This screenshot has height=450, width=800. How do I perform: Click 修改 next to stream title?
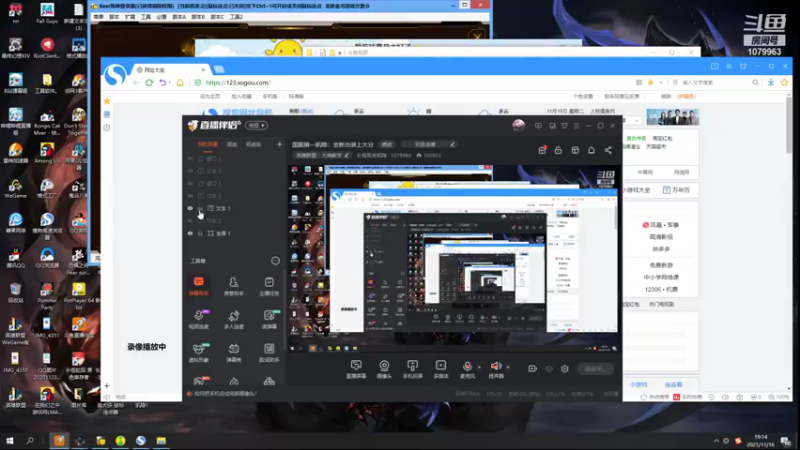387,144
